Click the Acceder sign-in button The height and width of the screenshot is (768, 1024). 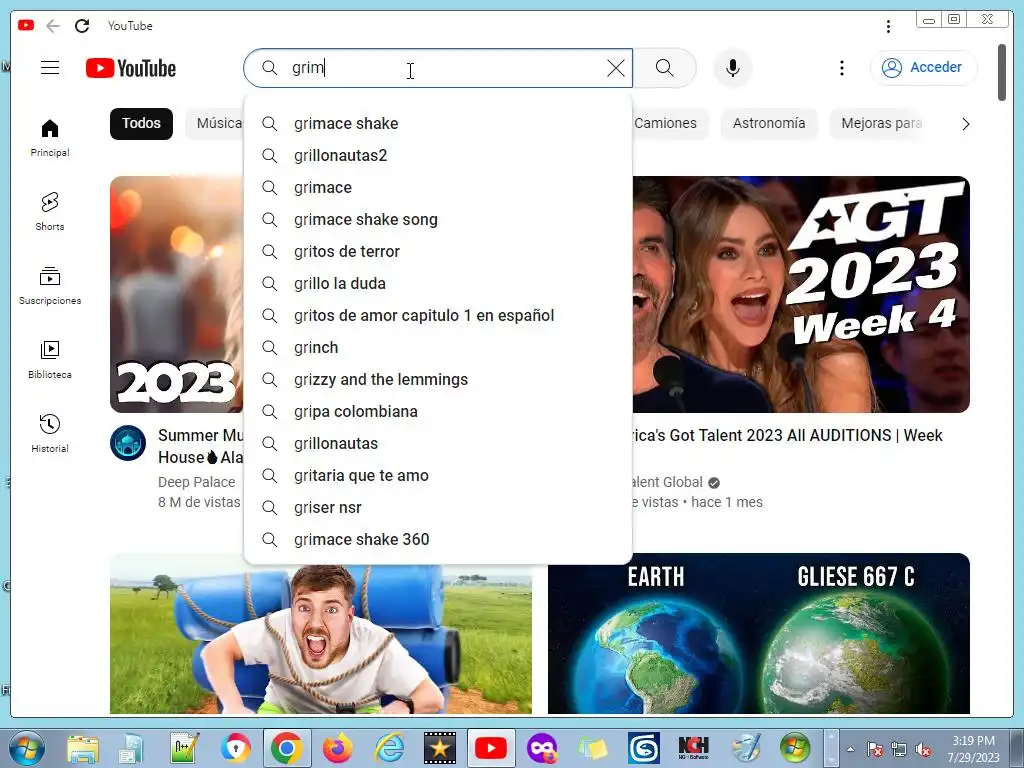point(923,68)
